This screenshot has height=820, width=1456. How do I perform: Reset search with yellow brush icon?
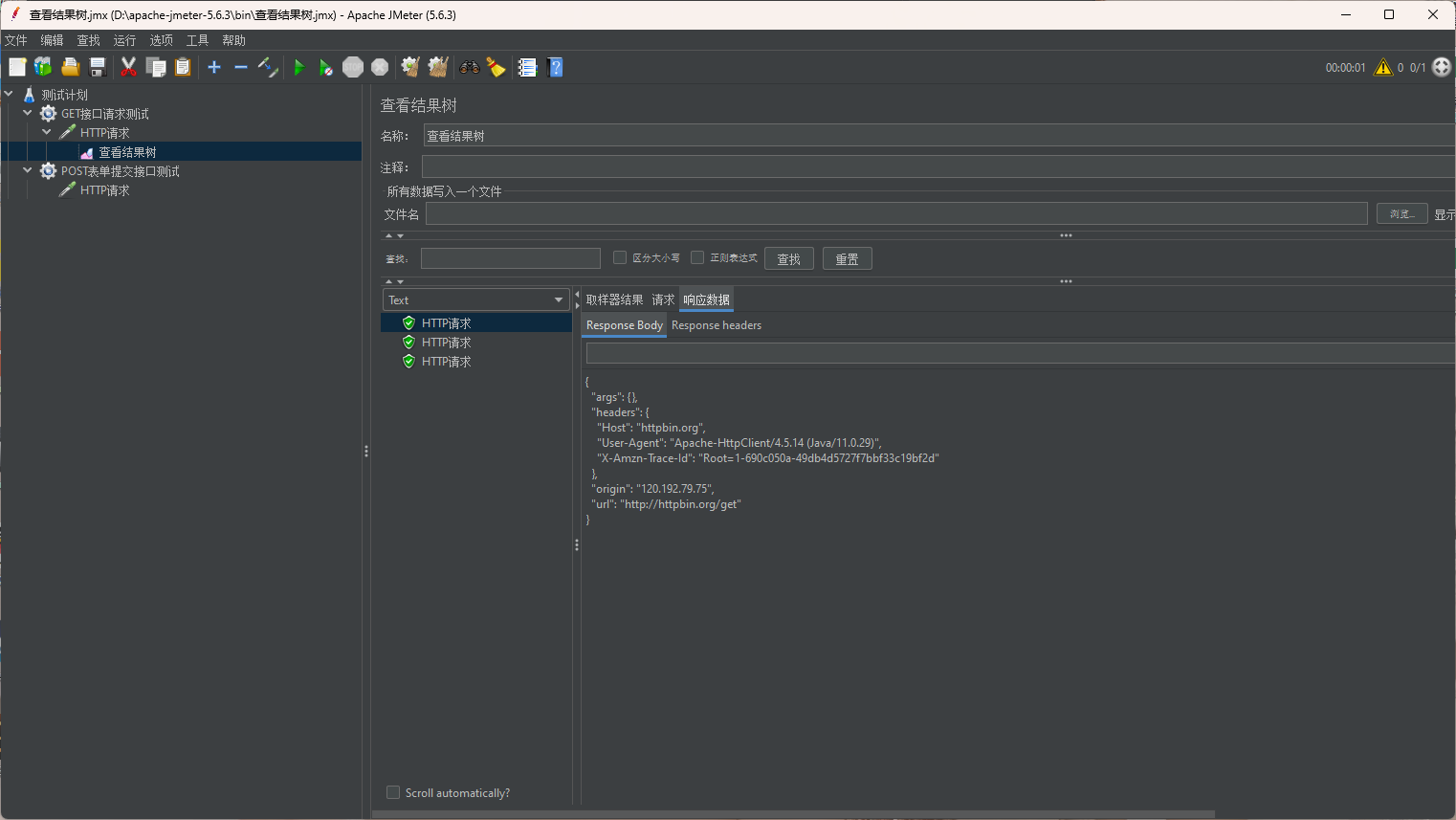[496, 67]
